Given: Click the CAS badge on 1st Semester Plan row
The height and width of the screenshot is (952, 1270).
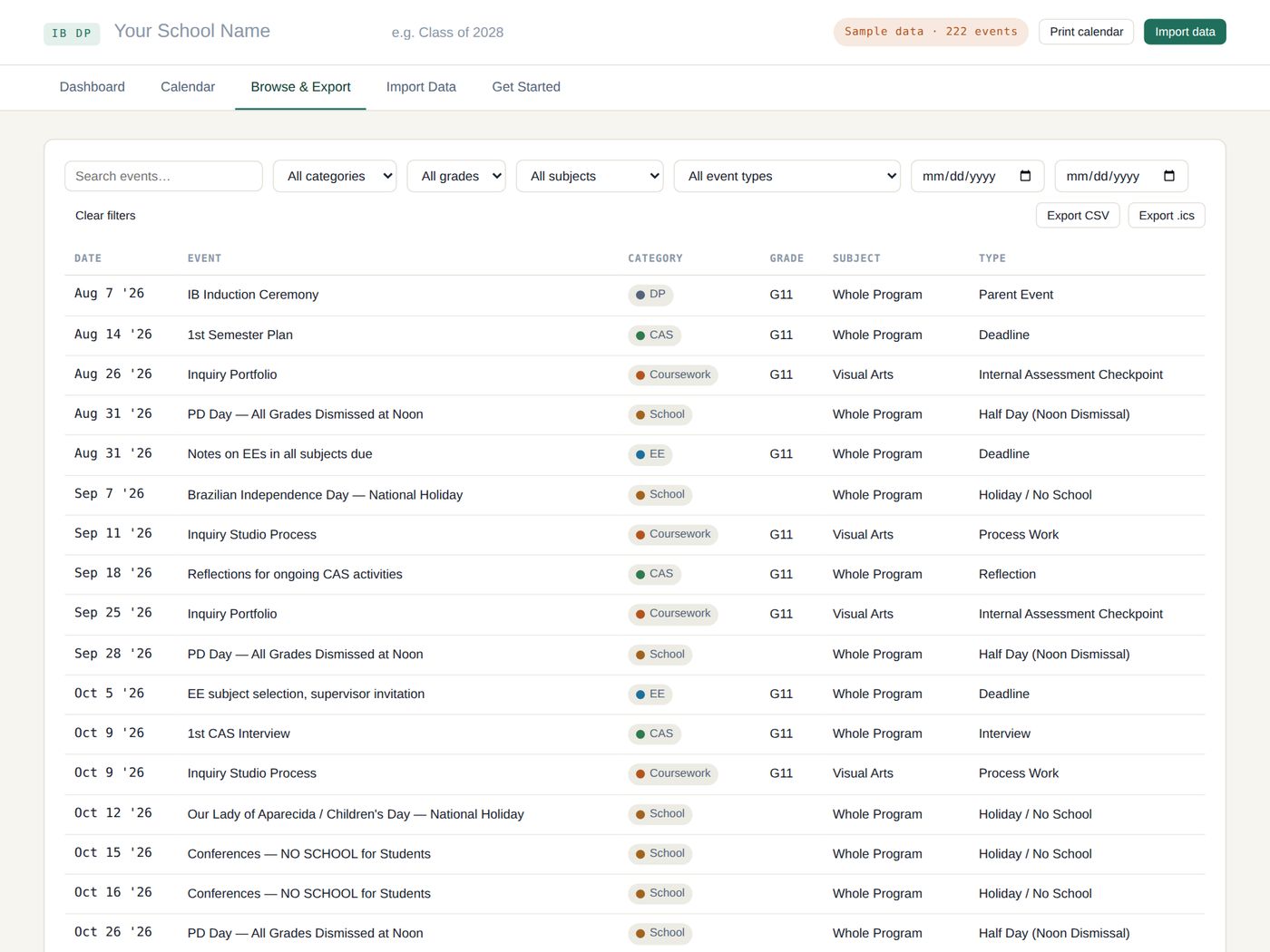Looking at the screenshot, I should (x=654, y=335).
